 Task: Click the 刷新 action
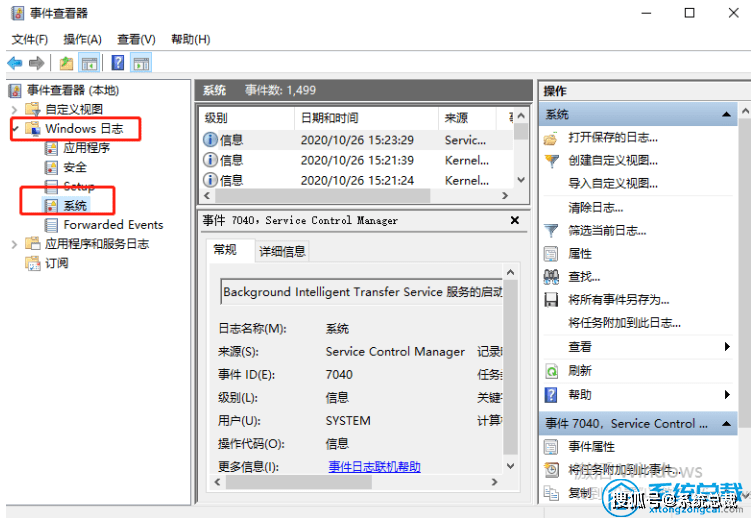coord(580,371)
